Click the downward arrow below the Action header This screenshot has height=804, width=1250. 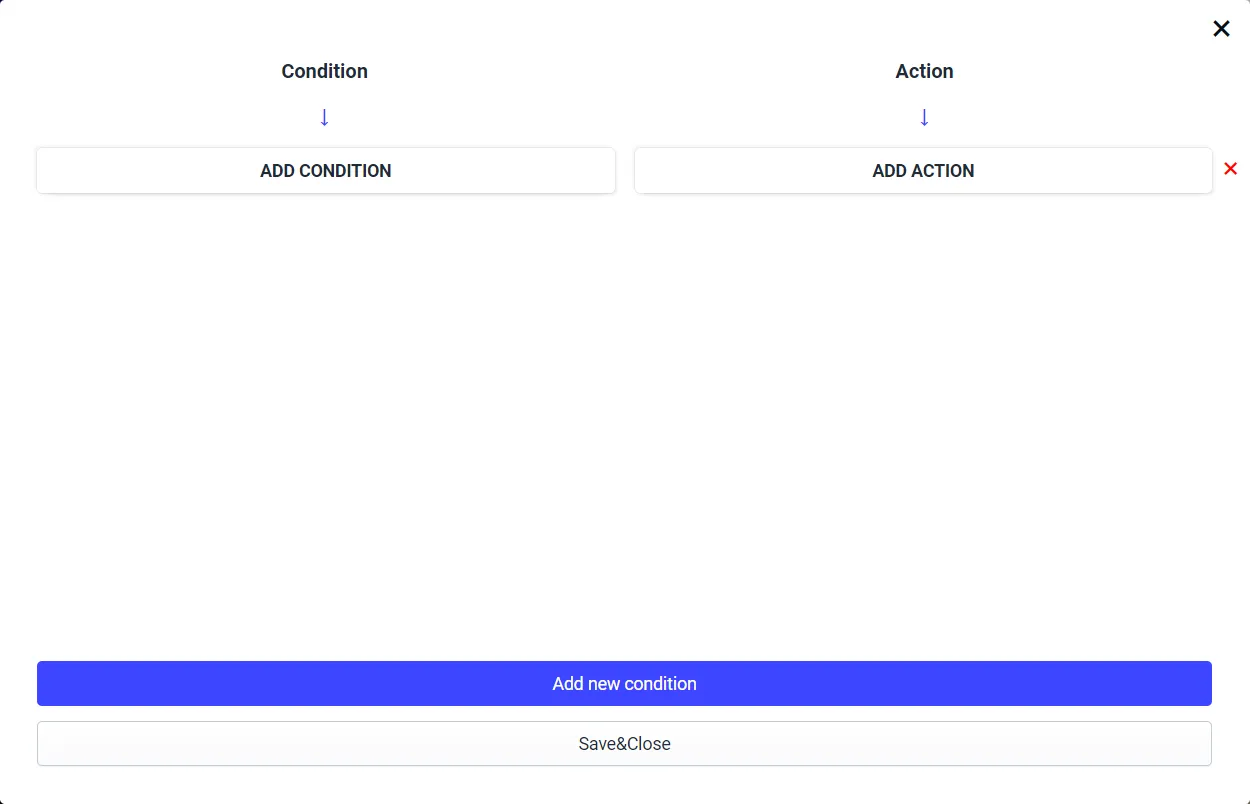pos(923,117)
